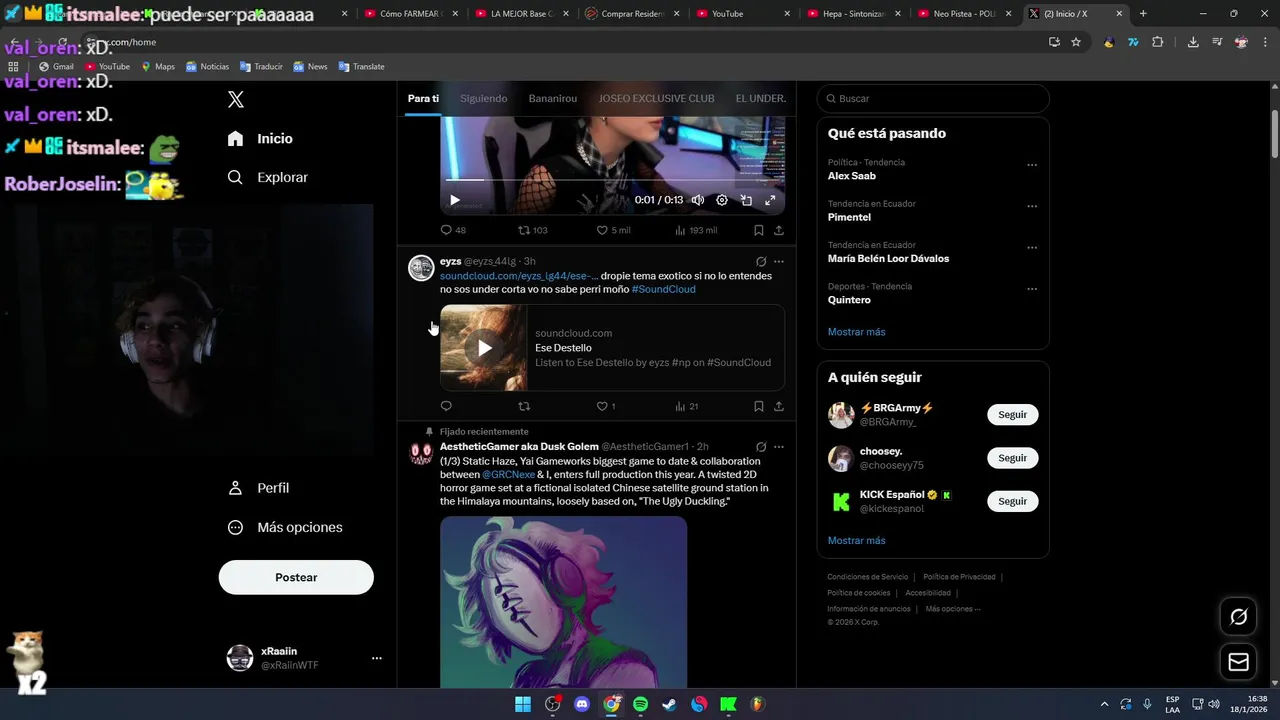
Task: Open the soundcloud.com/eyzs_lg44 link
Action: [519, 276]
